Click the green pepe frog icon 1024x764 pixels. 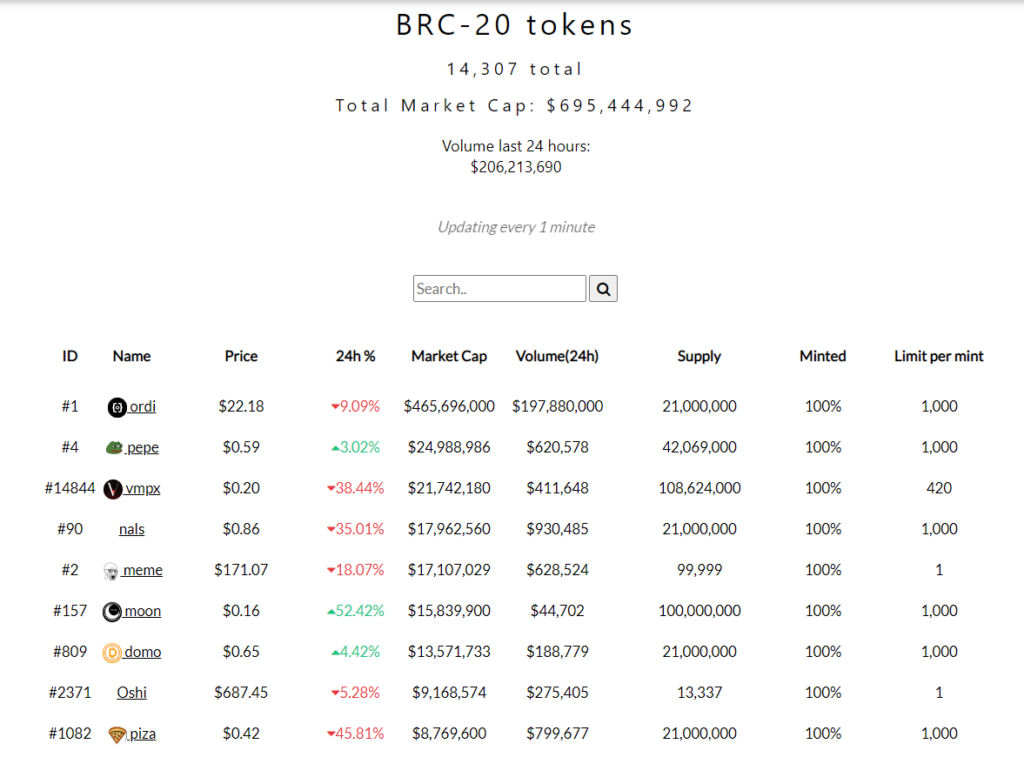tap(114, 448)
